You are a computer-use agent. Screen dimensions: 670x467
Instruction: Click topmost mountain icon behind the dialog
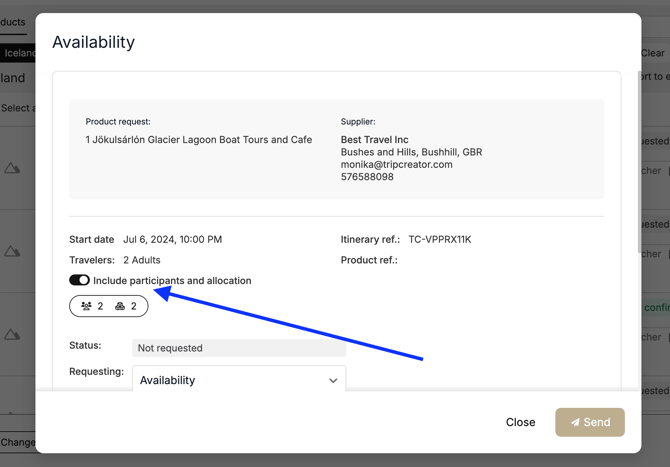(x=12, y=168)
